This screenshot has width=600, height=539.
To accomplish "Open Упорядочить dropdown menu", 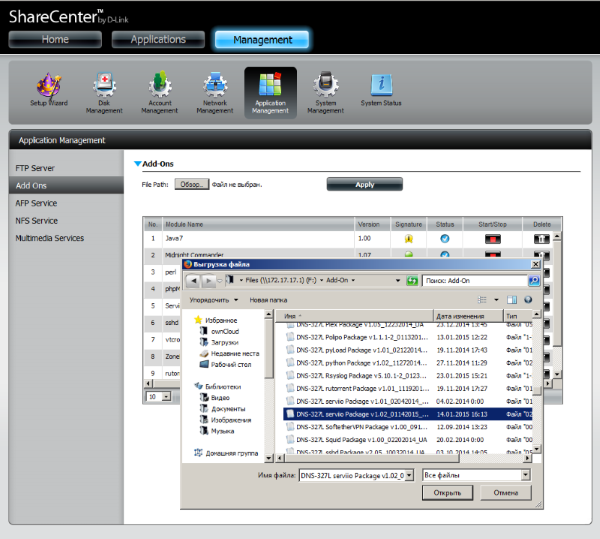I will [214, 300].
